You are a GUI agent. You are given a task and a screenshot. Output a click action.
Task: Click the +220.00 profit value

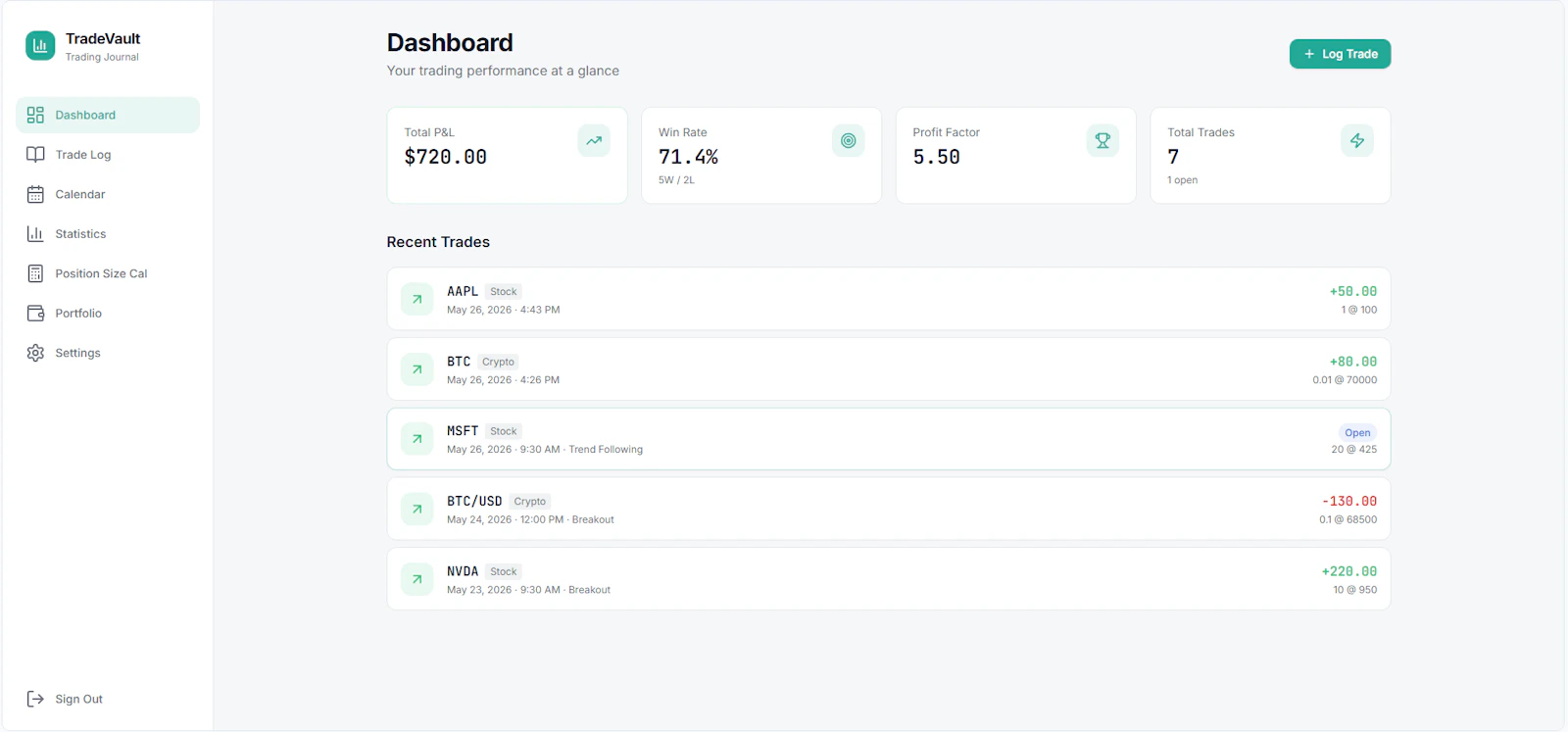(x=1349, y=571)
